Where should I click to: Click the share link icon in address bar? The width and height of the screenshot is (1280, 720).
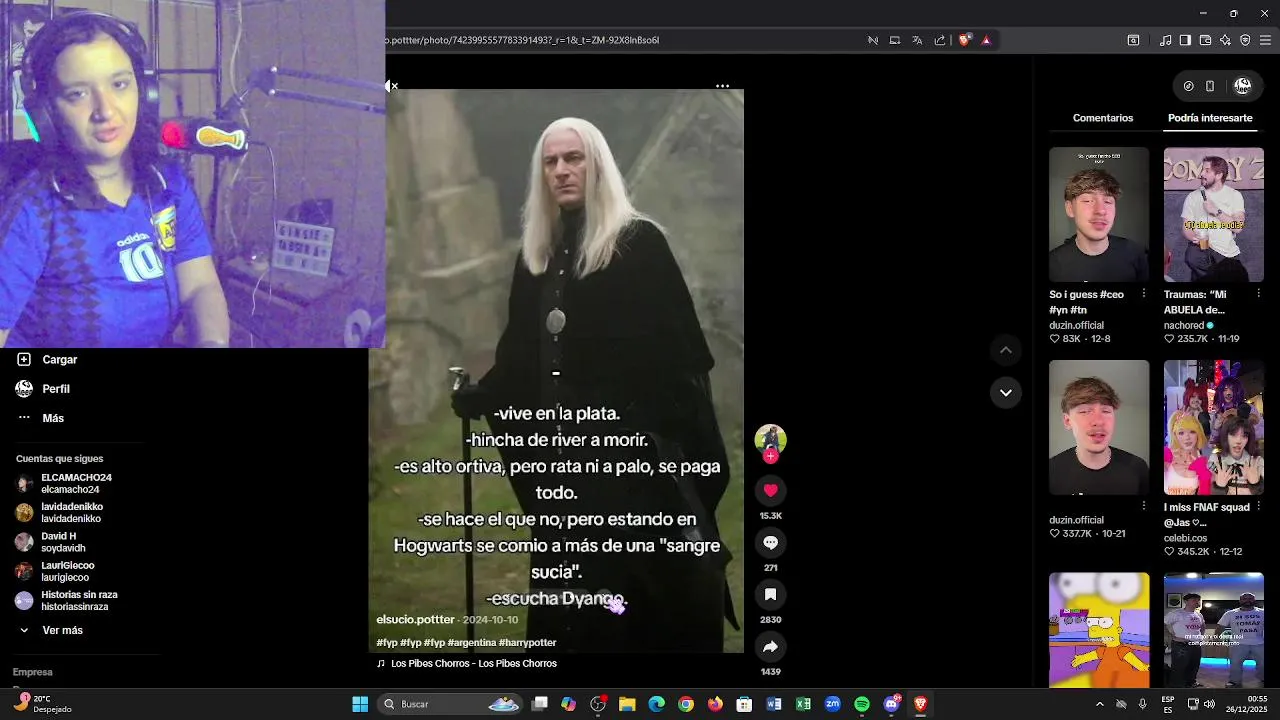click(940, 40)
